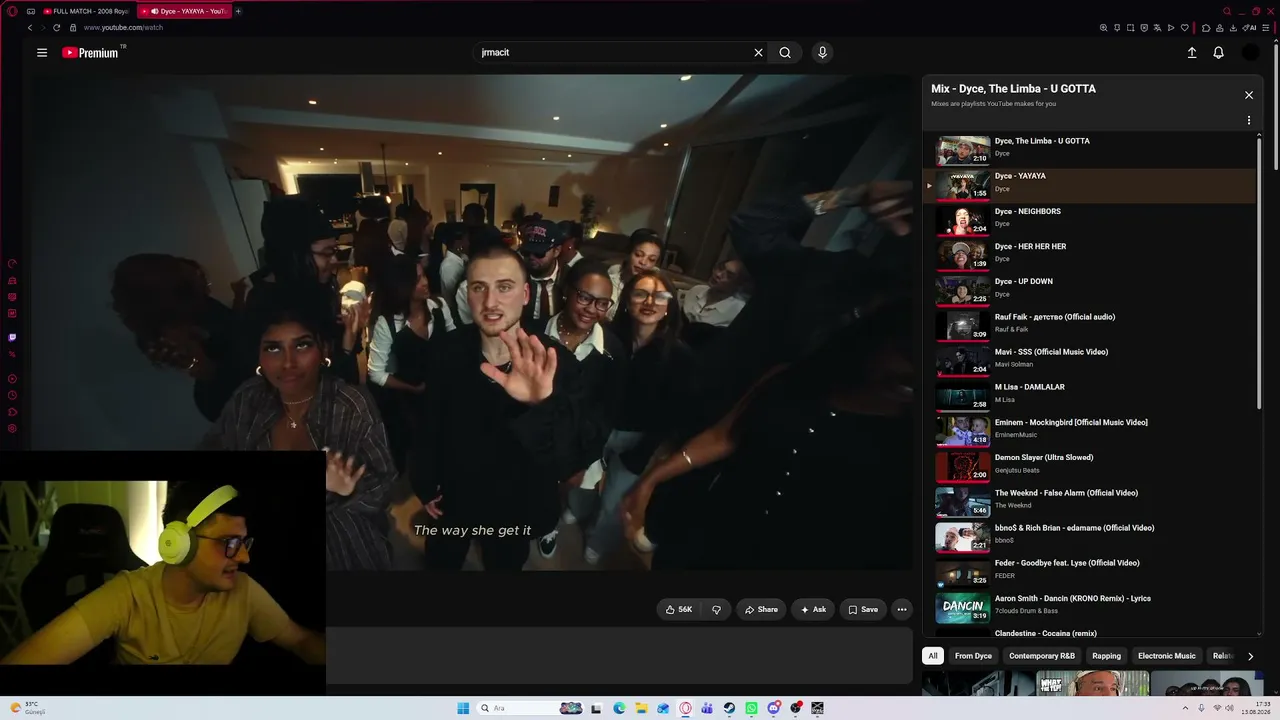This screenshot has height=720, width=1280.
Task: Open the ad blocker shield icon
Action: click(x=1144, y=28)
